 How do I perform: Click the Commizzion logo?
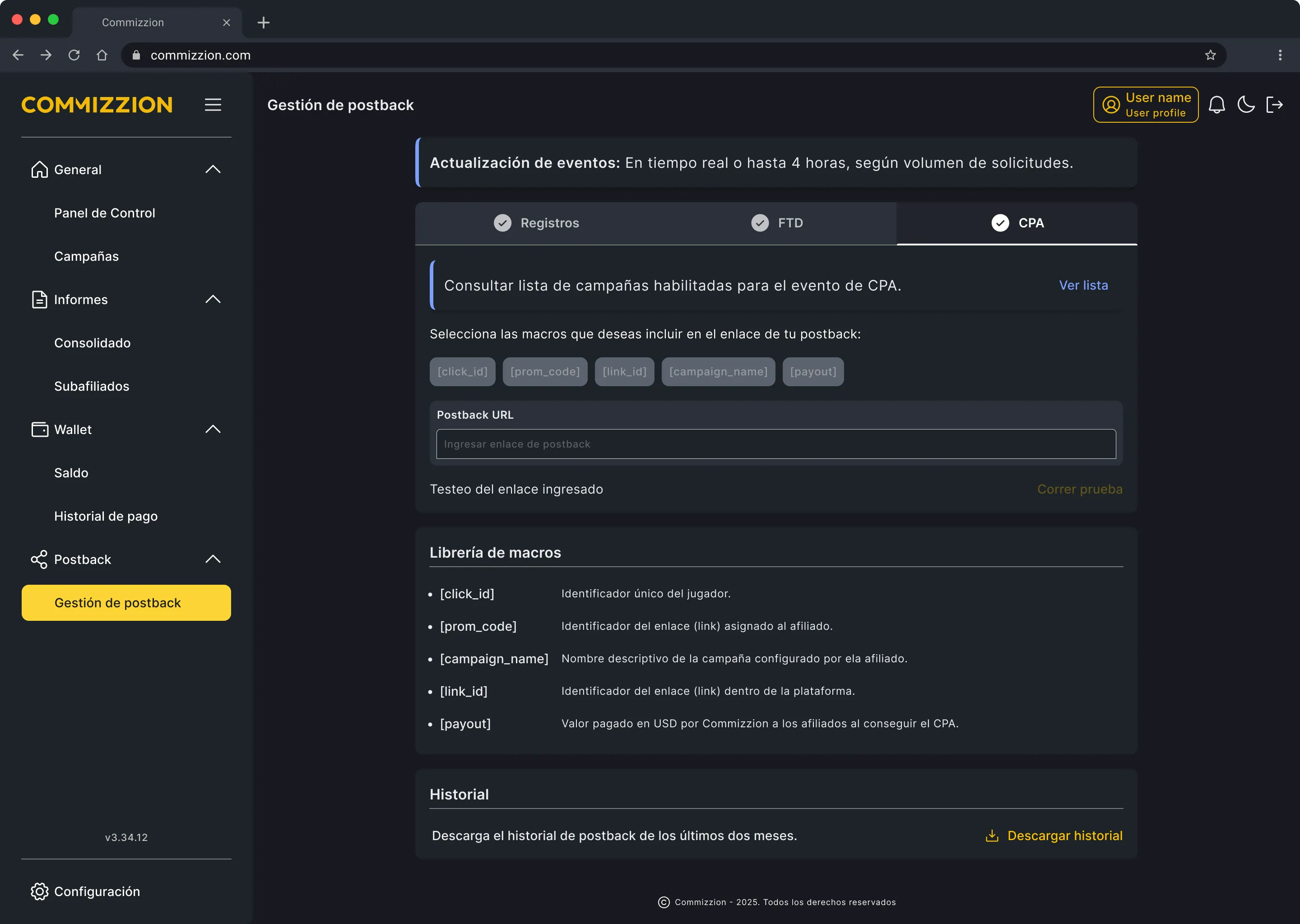tap(97, 105)
